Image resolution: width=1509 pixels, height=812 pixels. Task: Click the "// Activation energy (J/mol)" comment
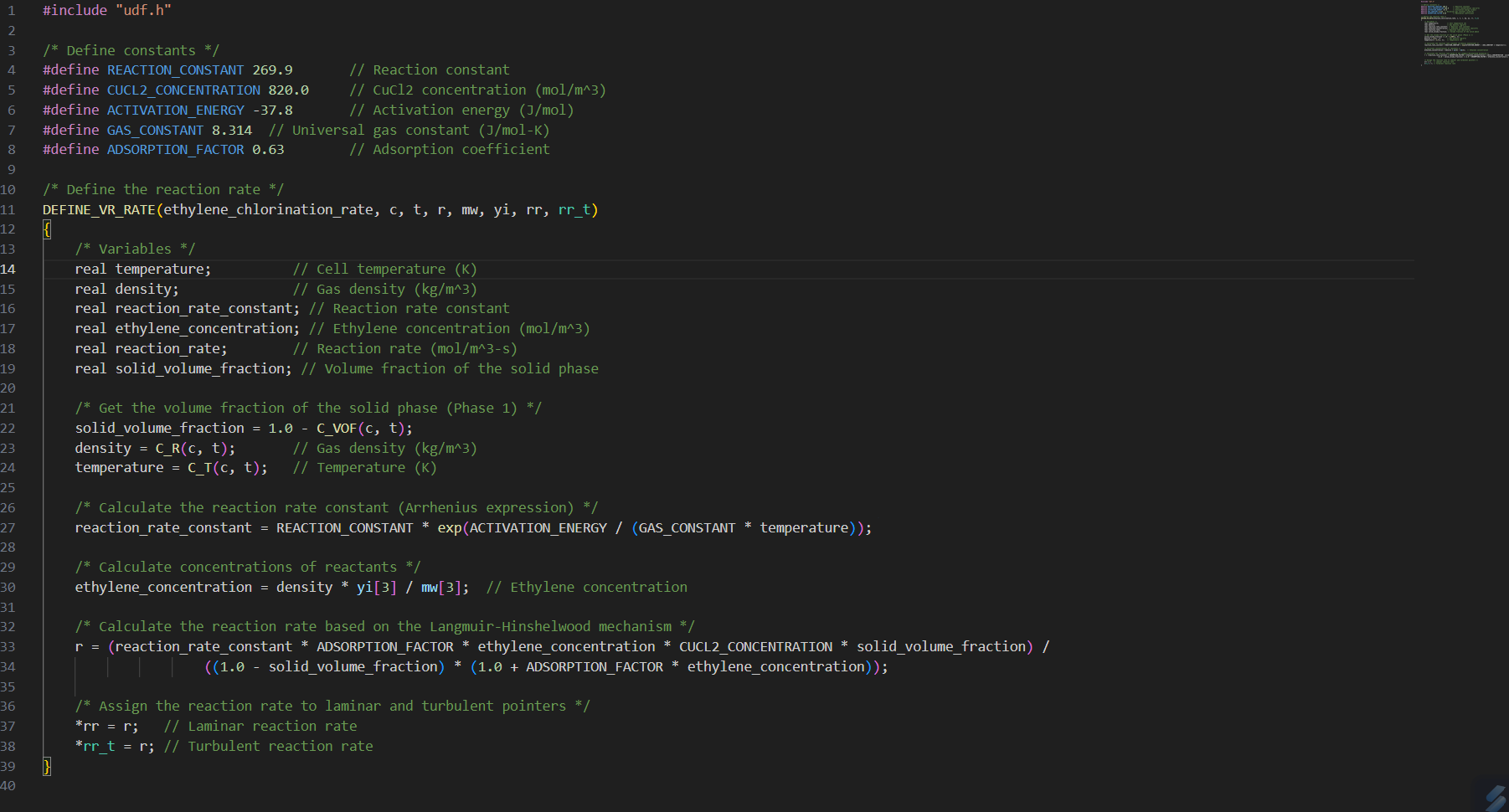(x=461, y=110)
